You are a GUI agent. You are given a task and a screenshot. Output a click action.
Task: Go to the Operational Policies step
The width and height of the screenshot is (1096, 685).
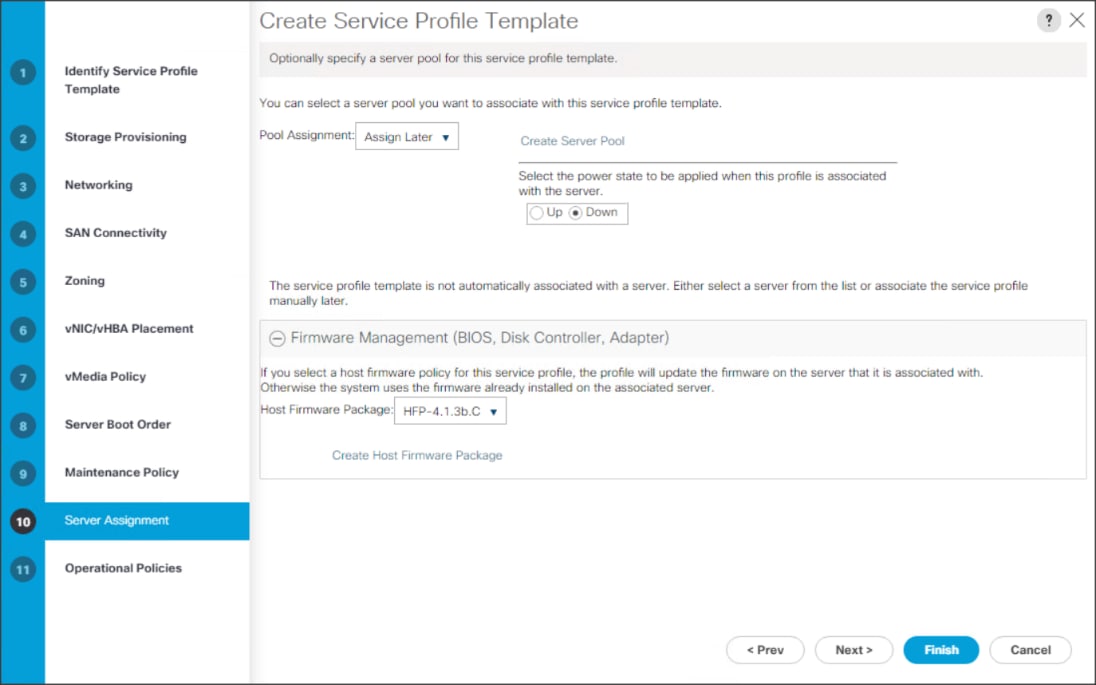123,568
